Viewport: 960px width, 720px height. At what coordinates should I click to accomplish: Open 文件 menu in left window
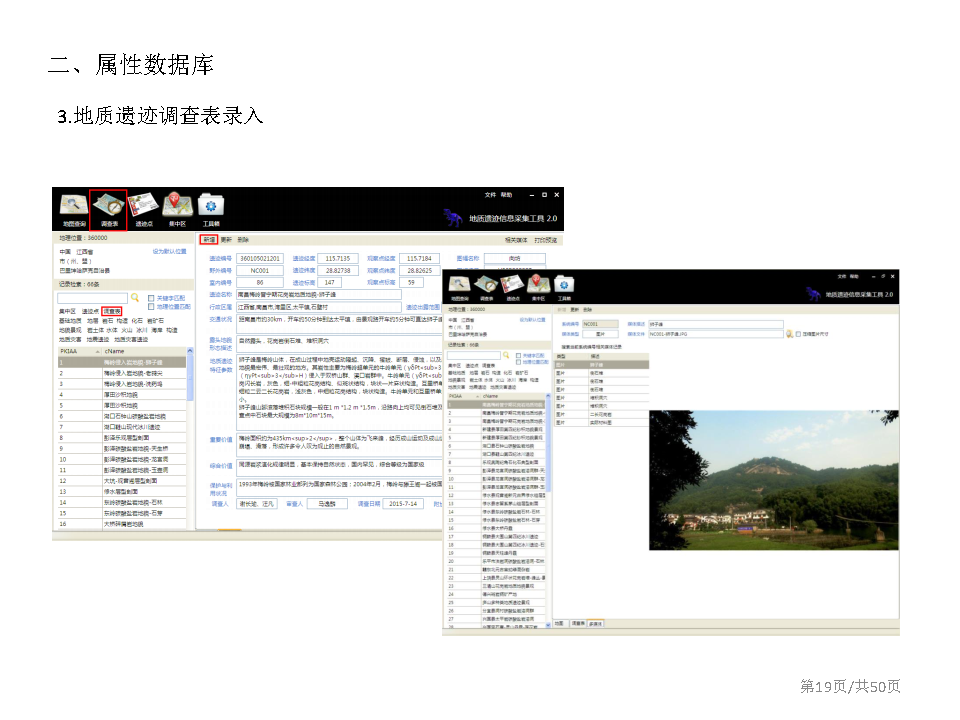click(490, 195)
